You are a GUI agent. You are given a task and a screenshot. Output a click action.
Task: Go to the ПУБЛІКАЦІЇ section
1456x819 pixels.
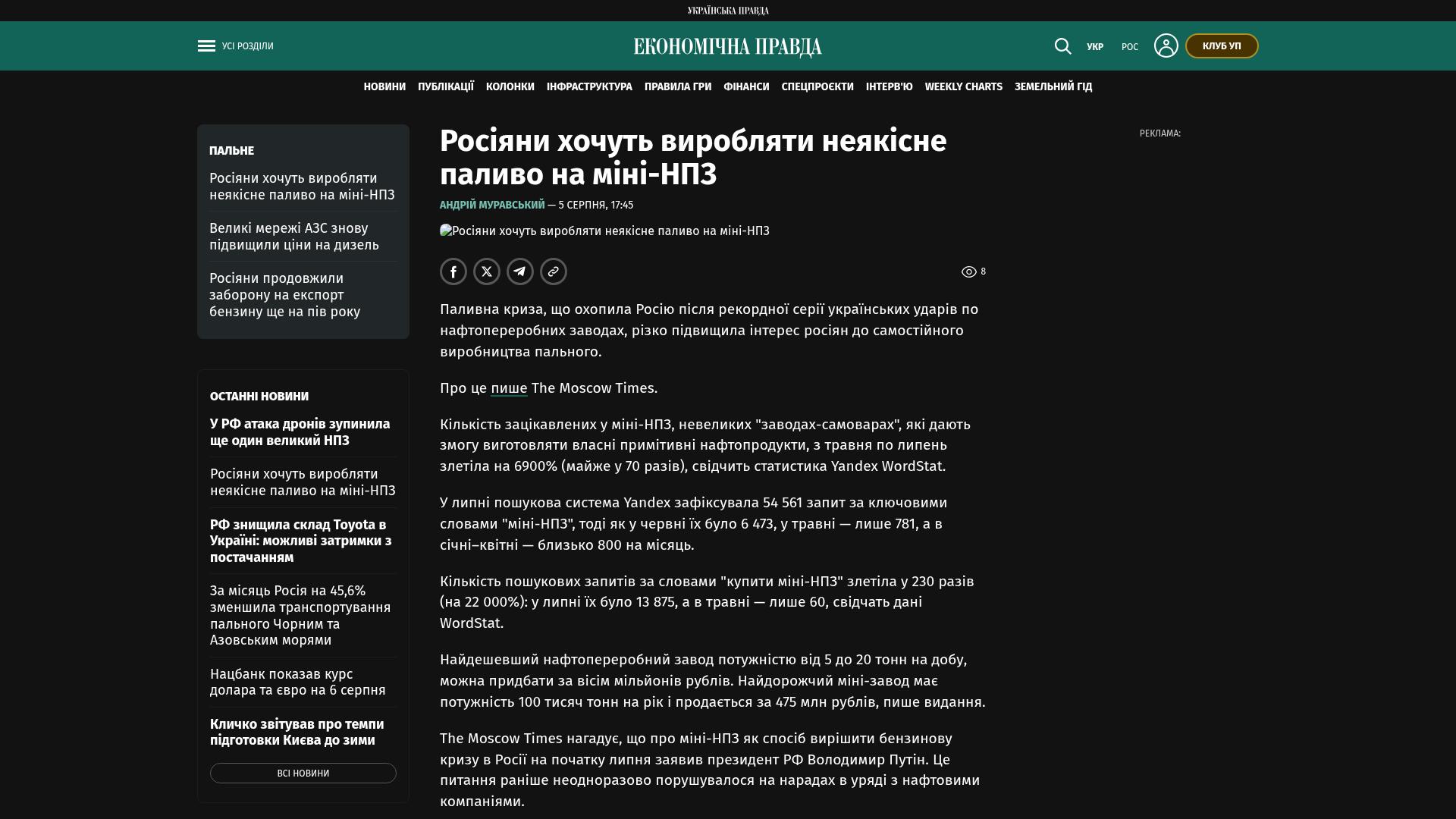click(446, 87)
